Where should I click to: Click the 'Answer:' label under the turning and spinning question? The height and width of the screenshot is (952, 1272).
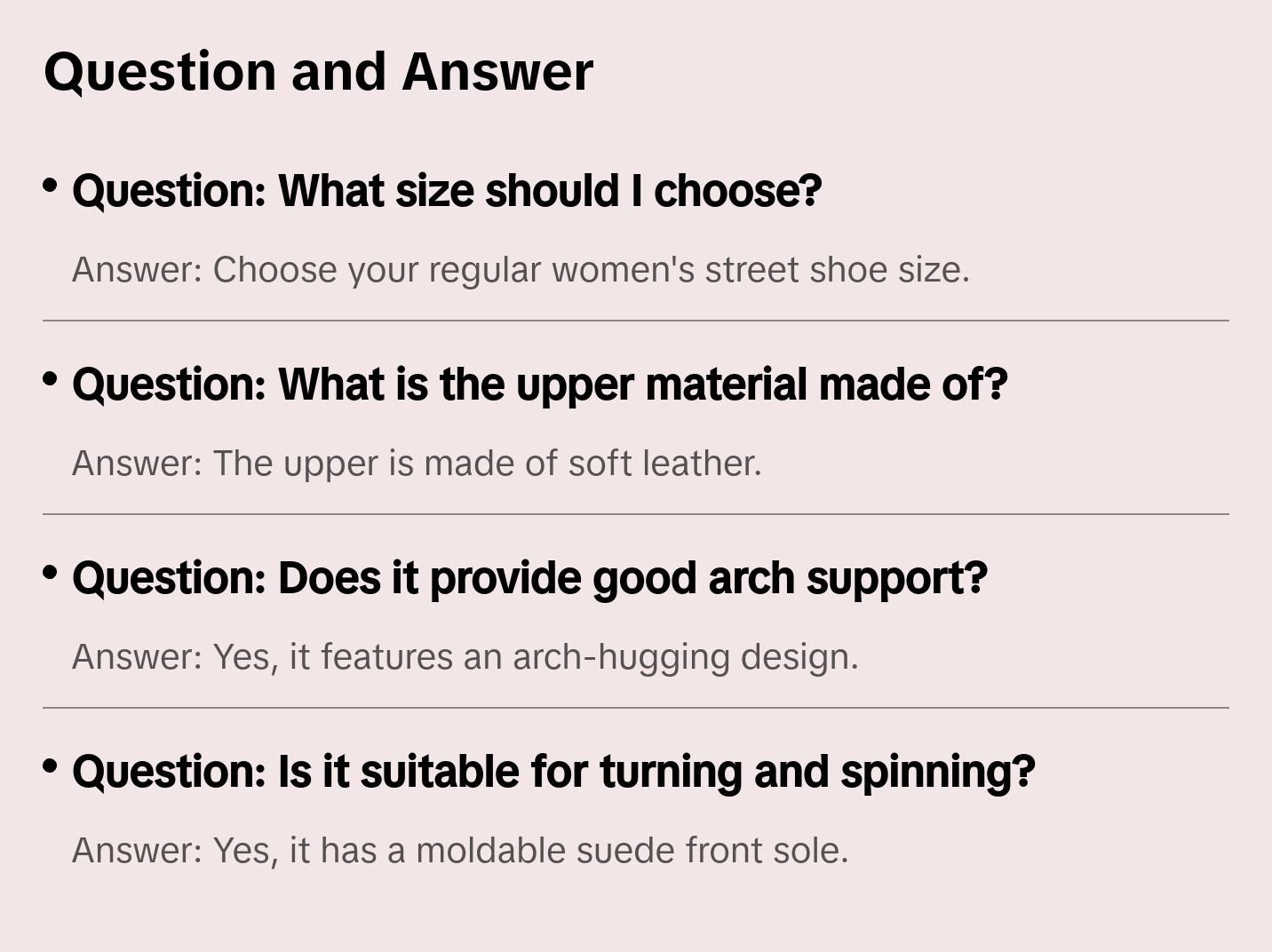click(x=138, y=851)
